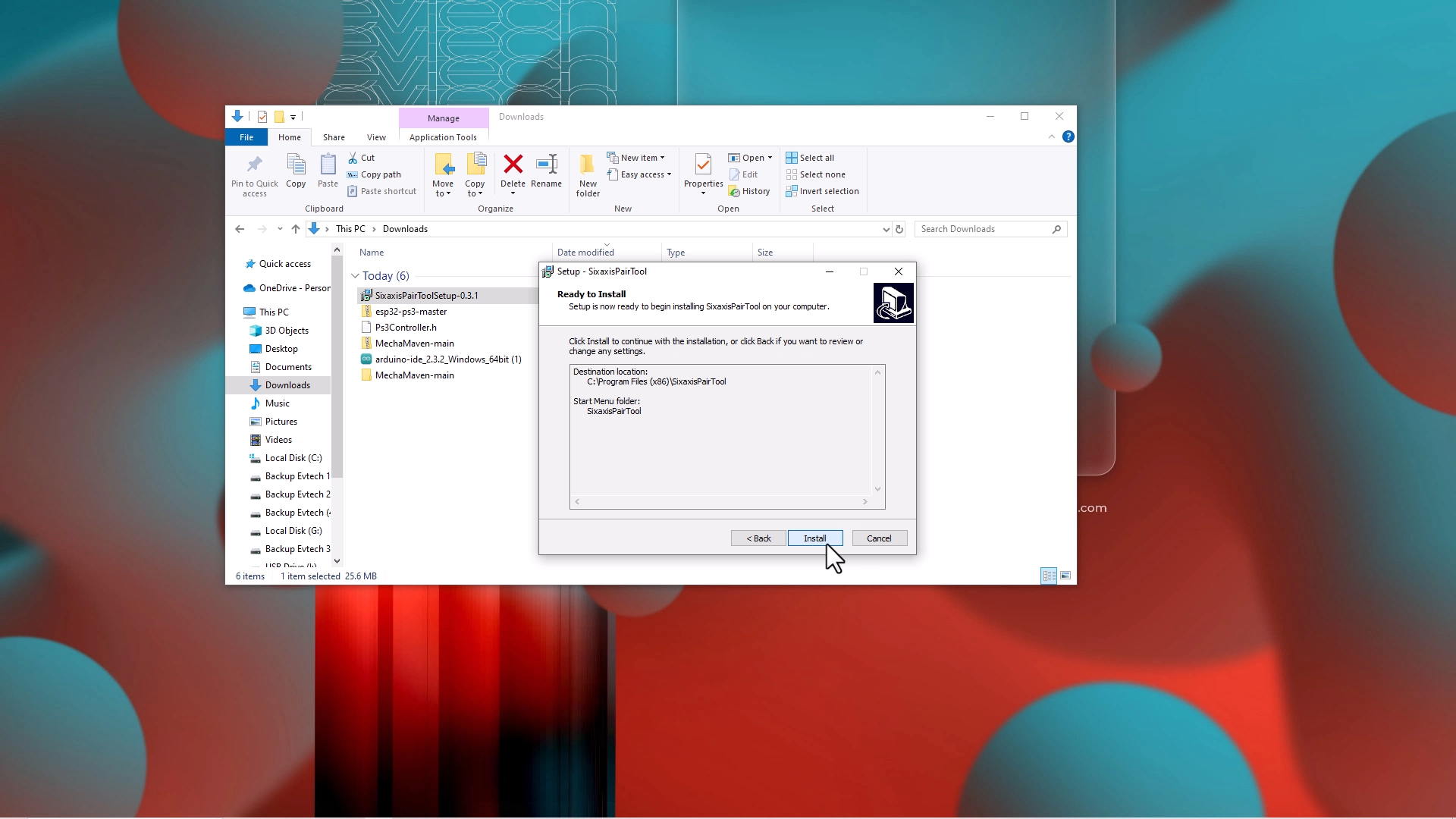The width and height of the screenshot is (1456, 819).
Task: Switch to Large icons view in status bar
Action: pyautogui.click(x=1065, y=576)
